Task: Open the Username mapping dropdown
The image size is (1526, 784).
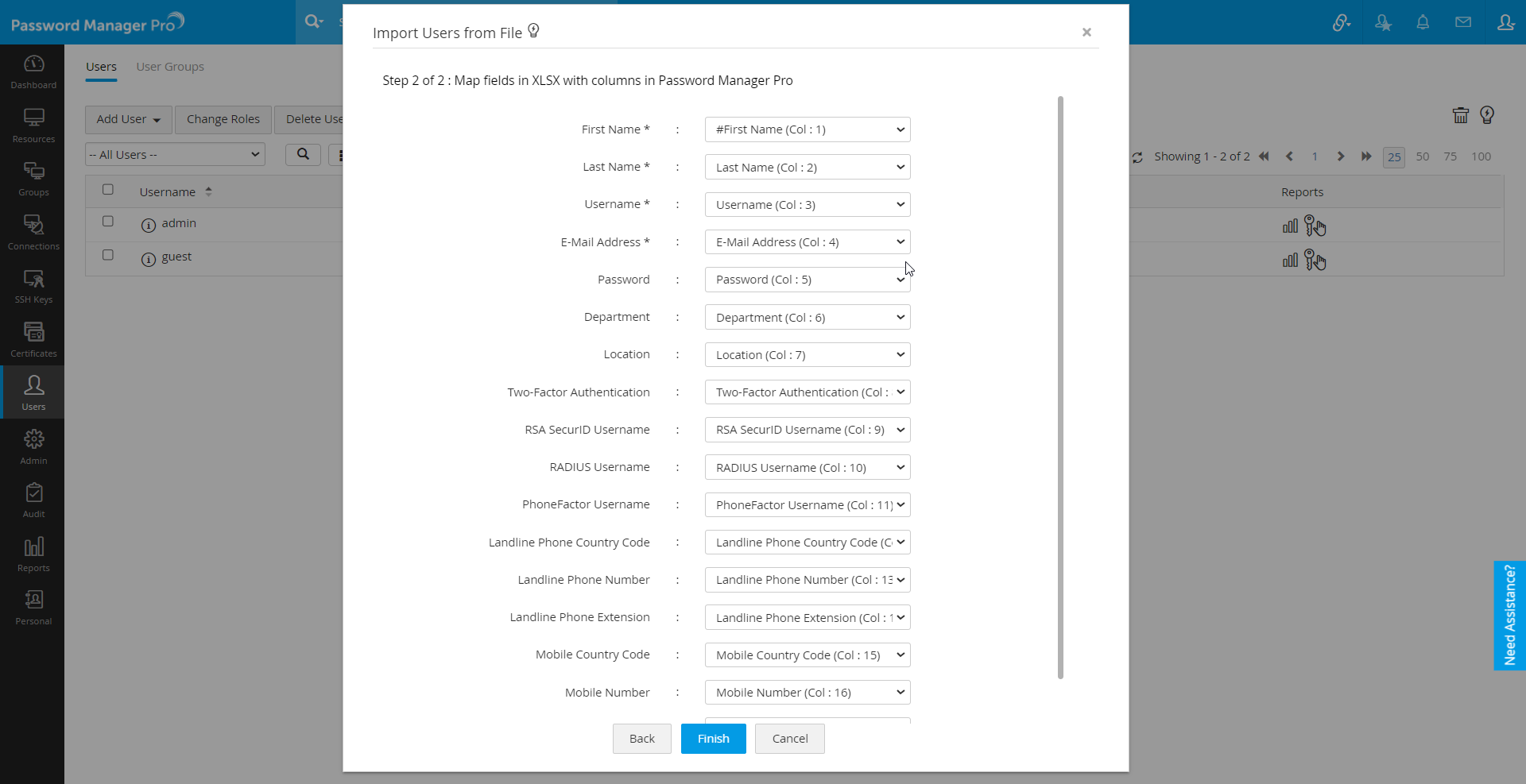Action: pos(808,204)
